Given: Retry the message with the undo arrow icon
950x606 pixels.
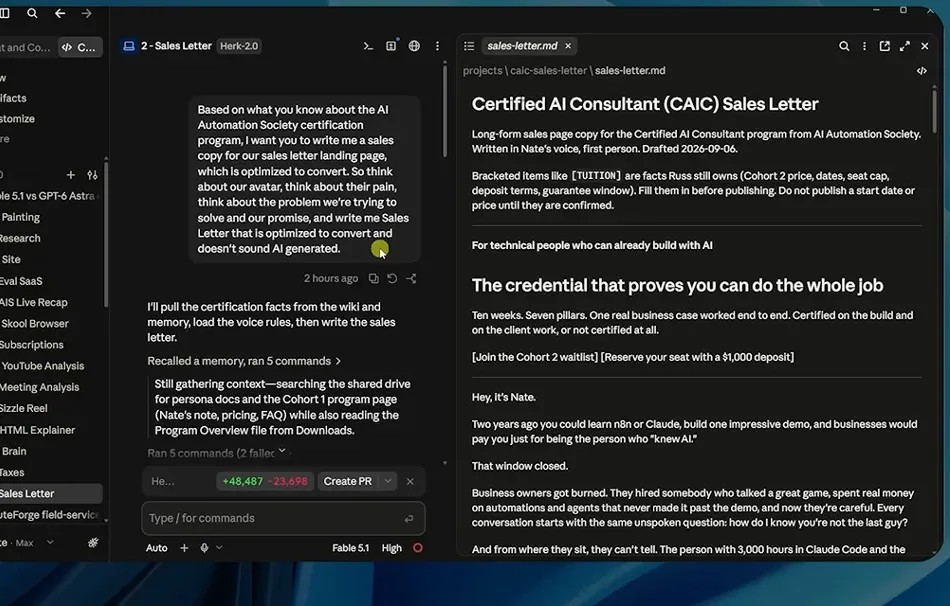Looking at the screenshot, I should pyautogui.click(x=393, y=279).
